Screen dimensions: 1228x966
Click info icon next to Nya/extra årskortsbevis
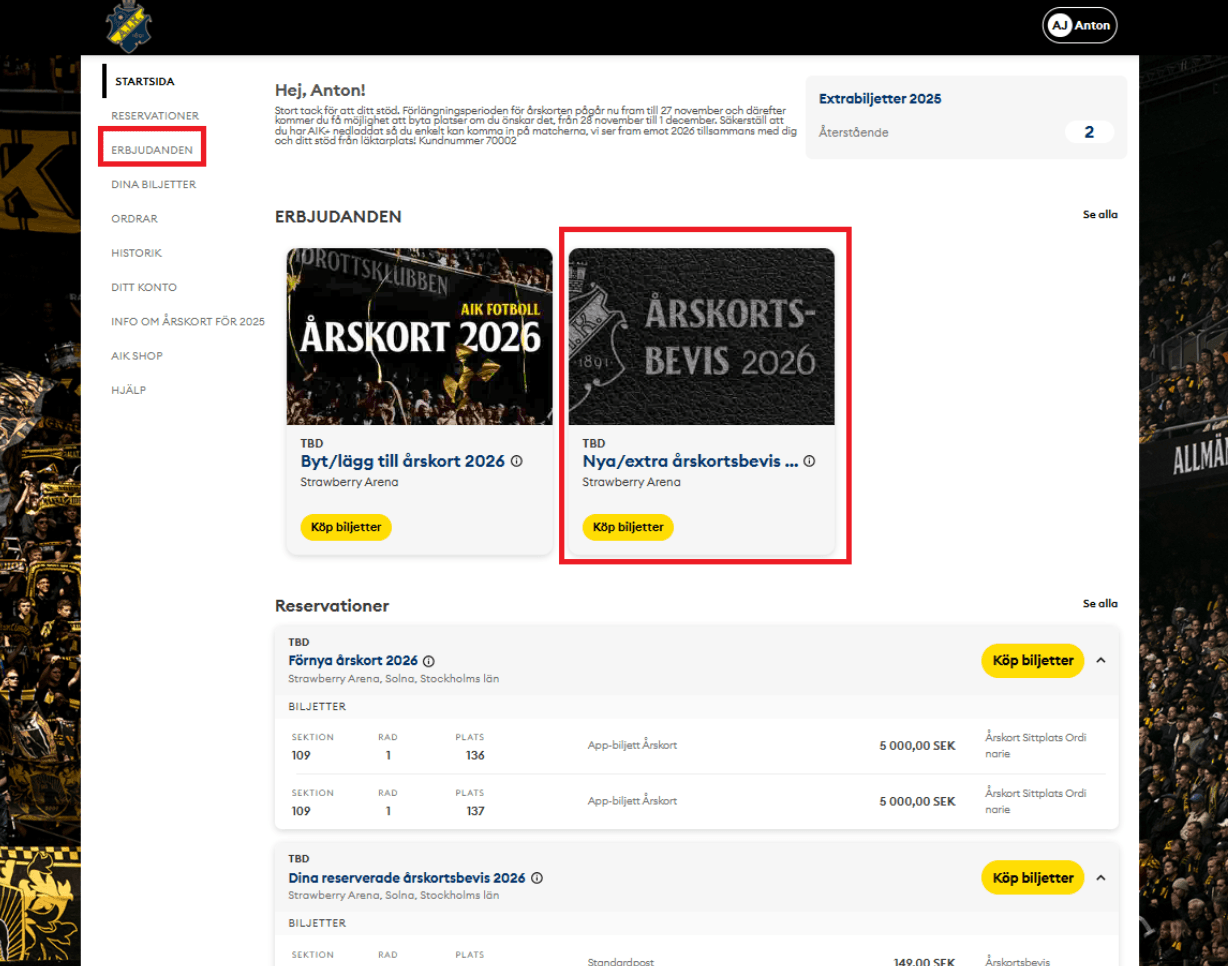pos(809,462)
